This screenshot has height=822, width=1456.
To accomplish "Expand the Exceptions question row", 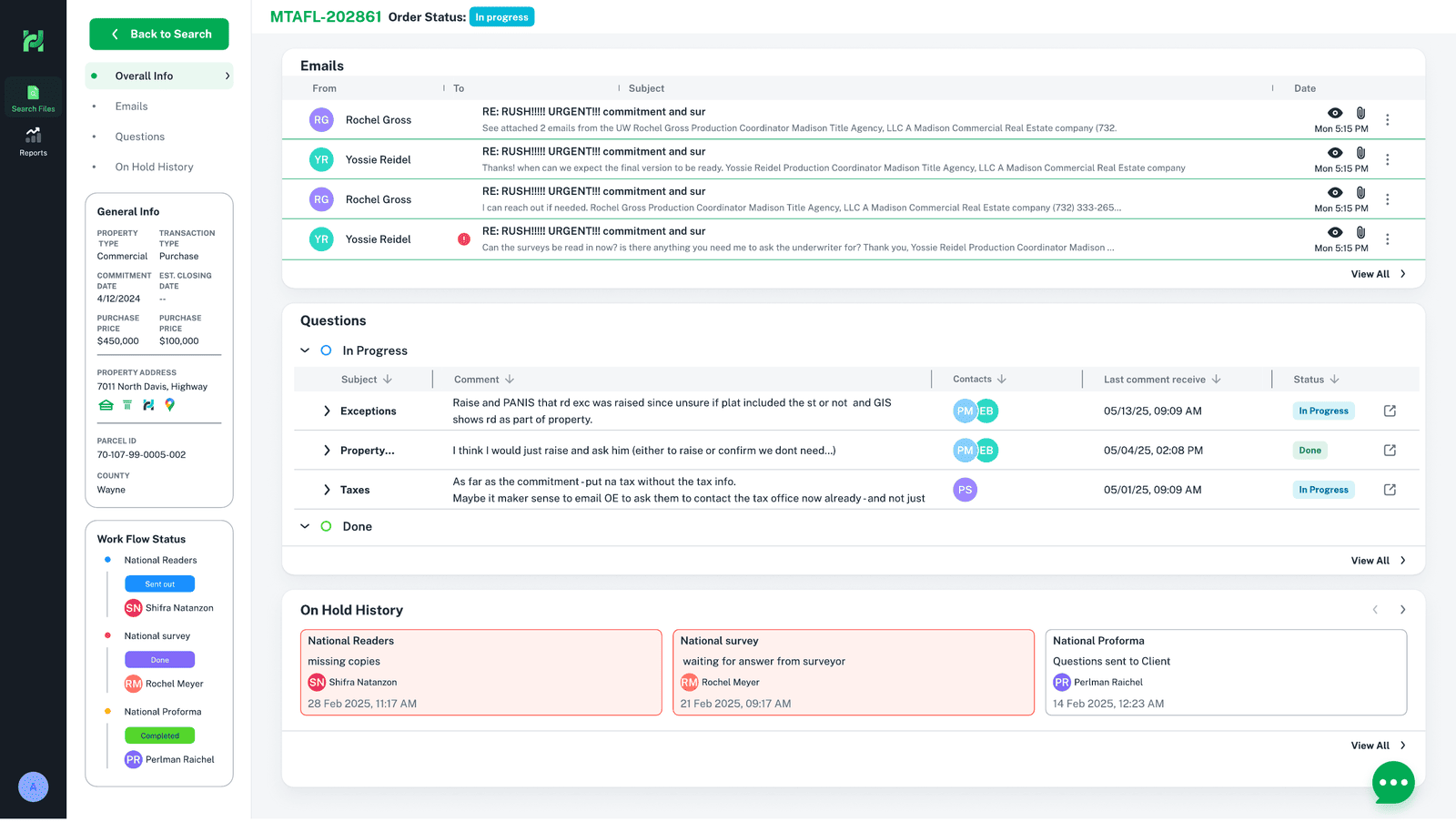I will (x=327, y=411).
